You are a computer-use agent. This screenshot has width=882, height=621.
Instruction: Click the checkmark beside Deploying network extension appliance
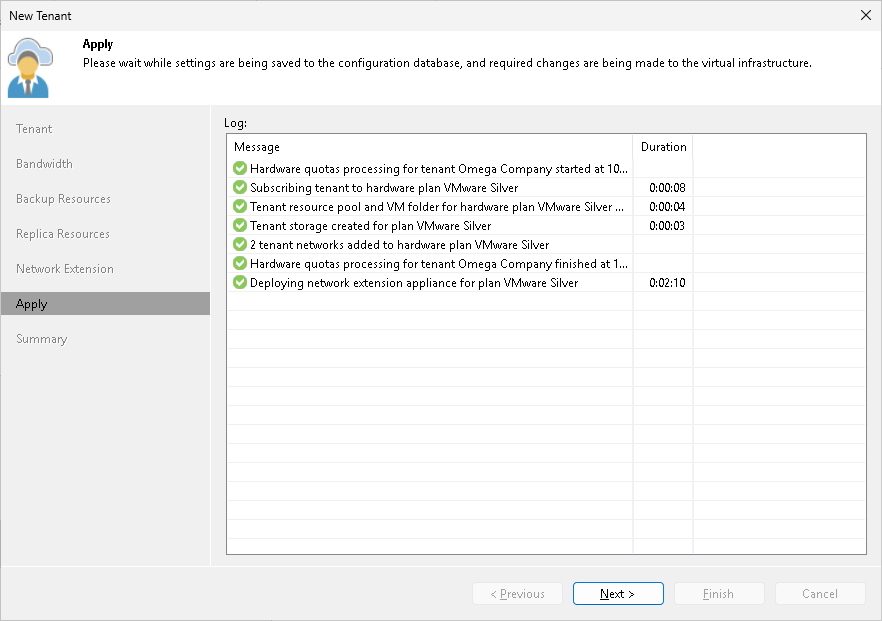240,282
